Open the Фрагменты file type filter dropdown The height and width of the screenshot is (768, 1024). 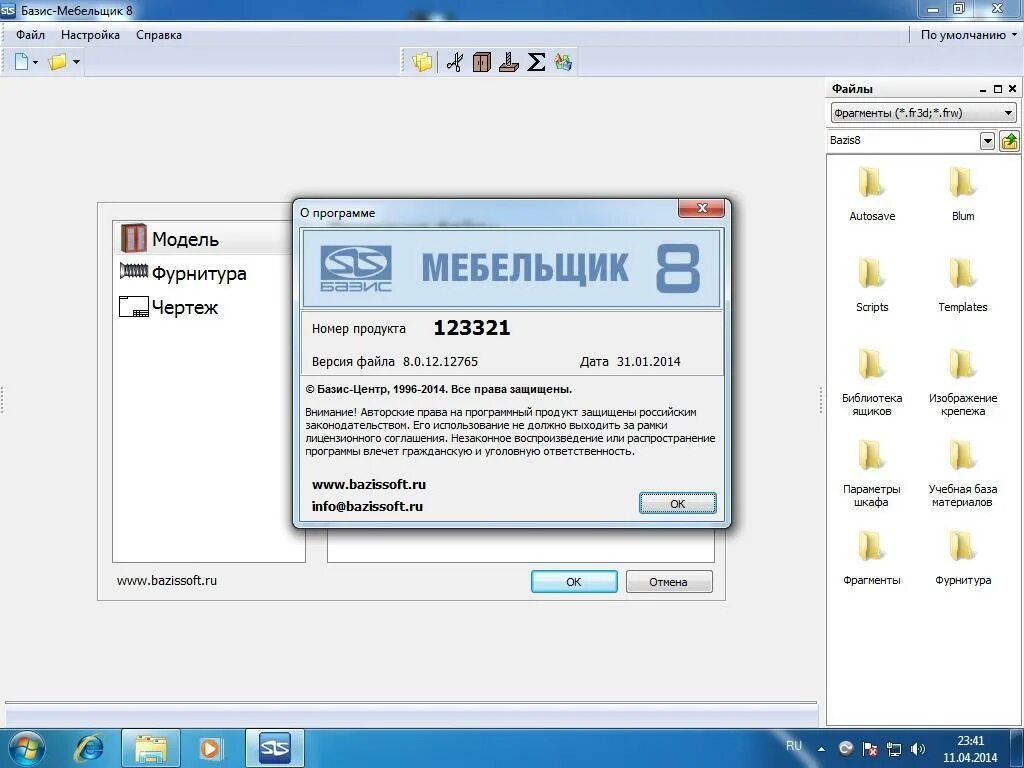[x=923, y=112]
